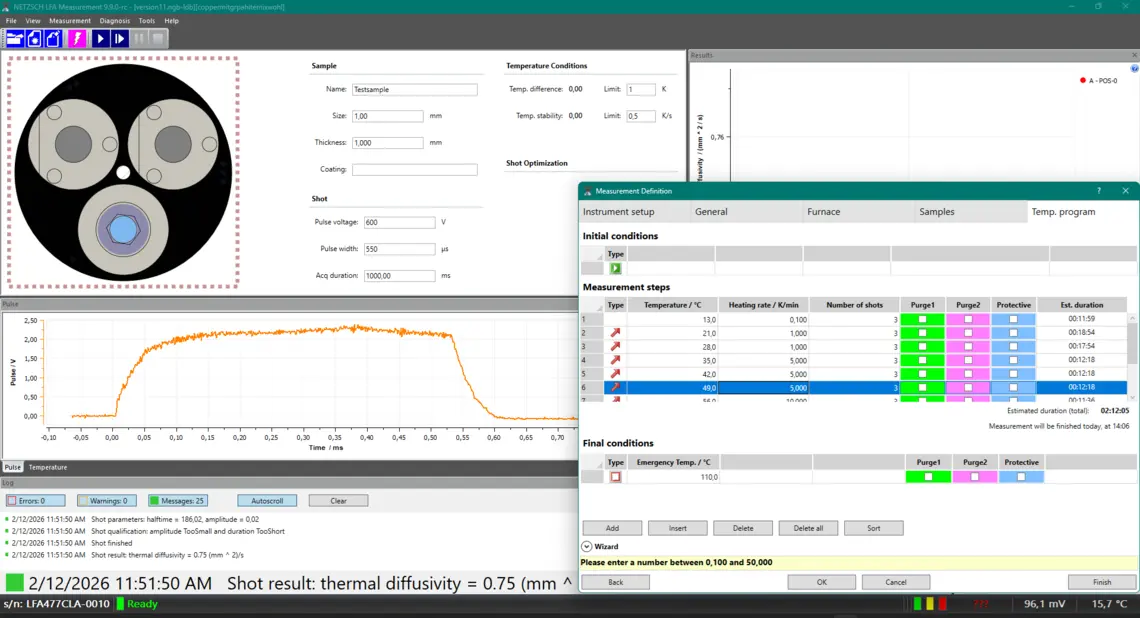1140x618 pixels.
Task: Open the View menu
Action: [x=33, y=21]
